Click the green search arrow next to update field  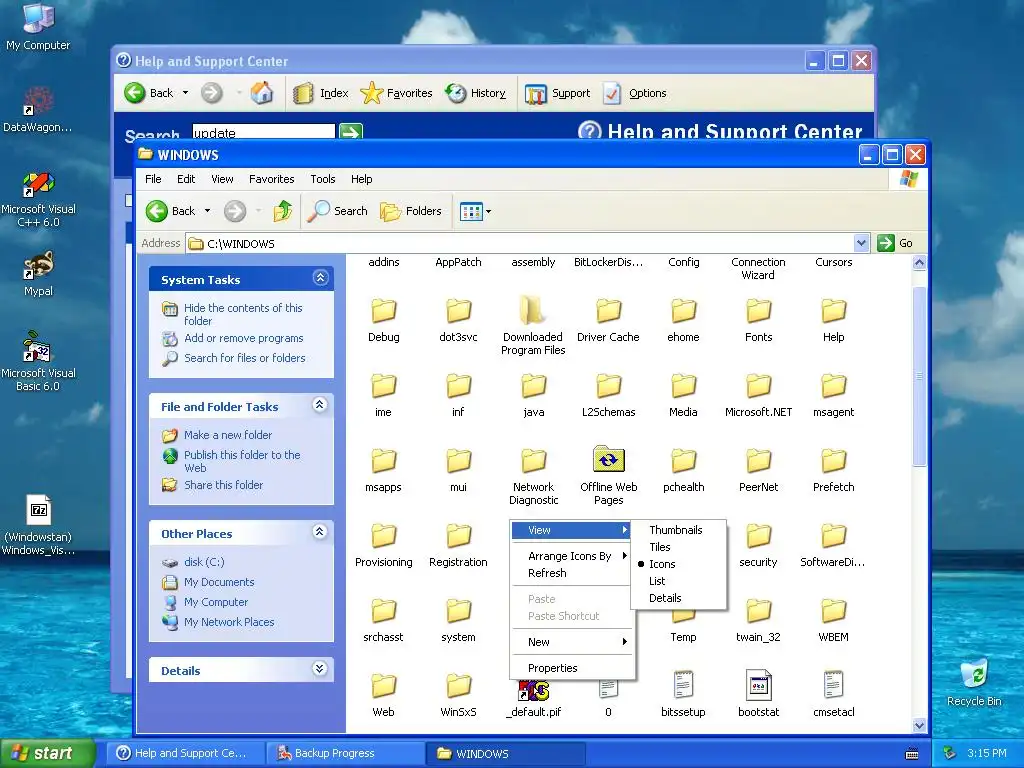tap(351, 133)
